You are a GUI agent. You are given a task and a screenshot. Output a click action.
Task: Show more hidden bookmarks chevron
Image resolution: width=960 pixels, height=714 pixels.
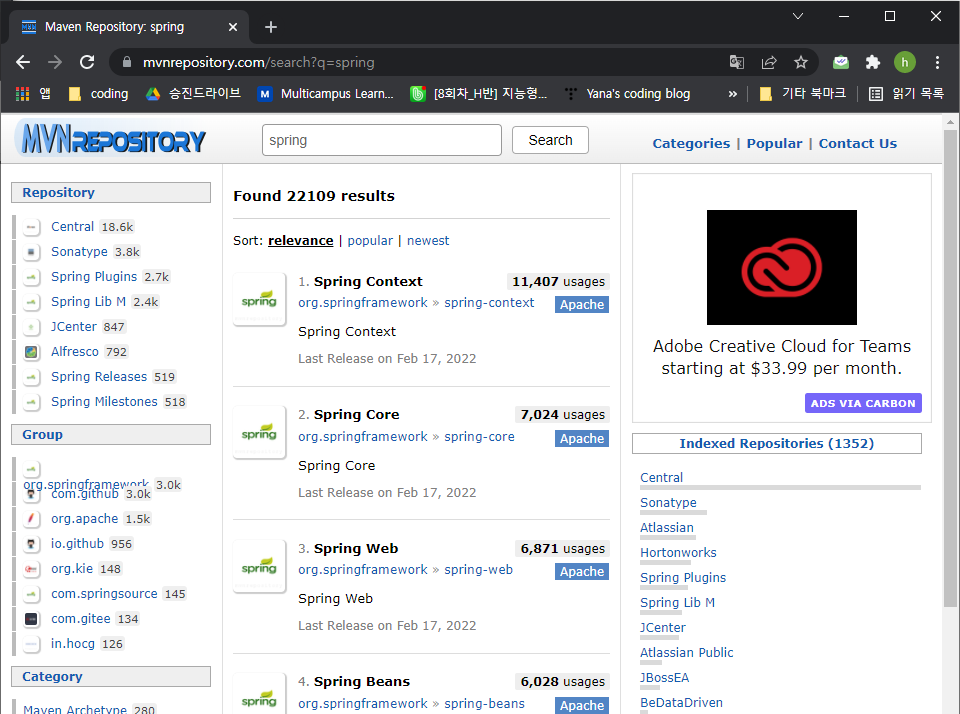pyautogui.click(x=732, y=94)
